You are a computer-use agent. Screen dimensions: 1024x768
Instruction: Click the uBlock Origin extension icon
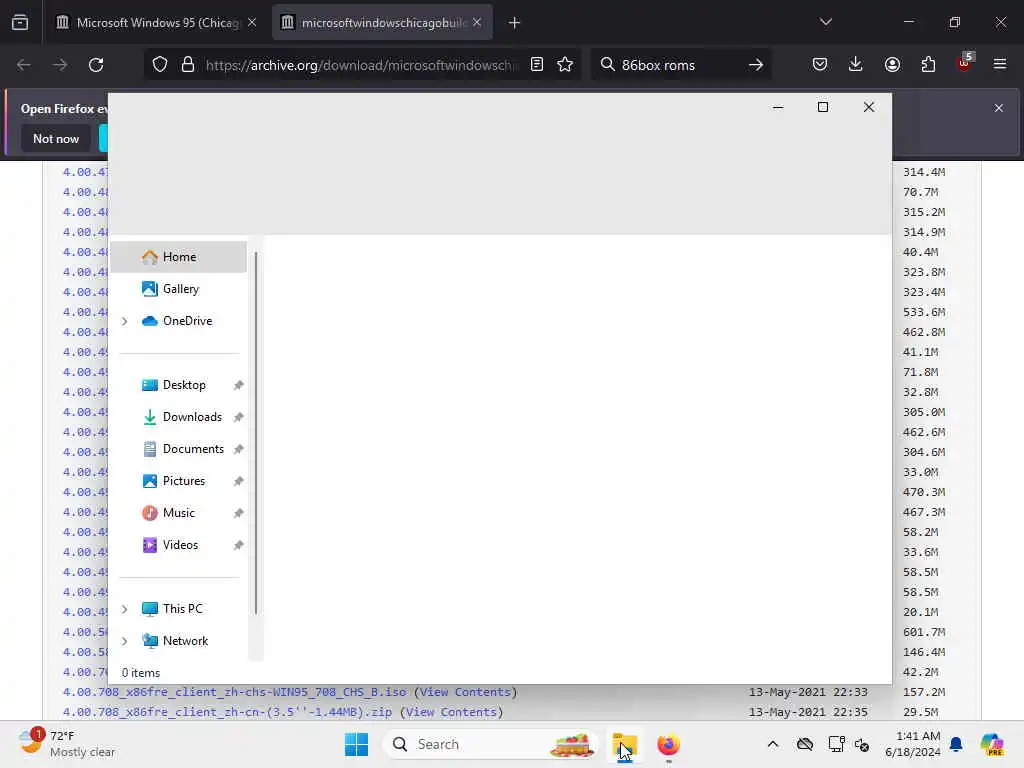pos(965,63)
